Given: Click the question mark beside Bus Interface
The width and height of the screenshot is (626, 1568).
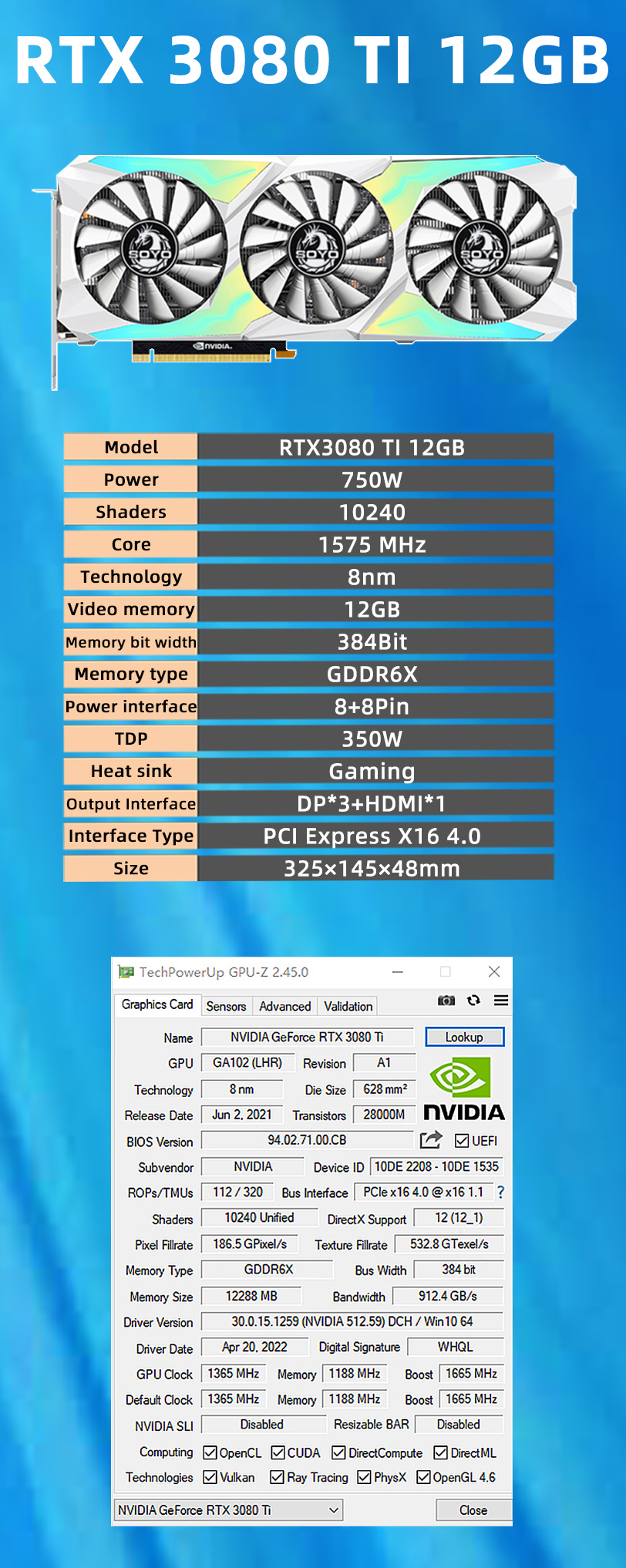Looking at the screenshot, I should pos(500,1193).
